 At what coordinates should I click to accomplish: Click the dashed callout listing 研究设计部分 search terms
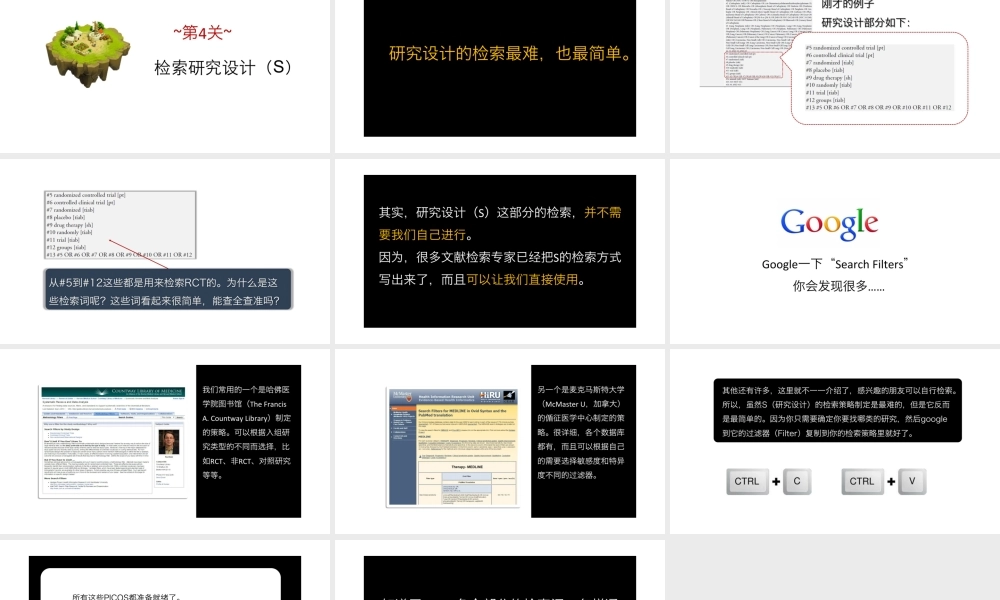pos(878,78)
